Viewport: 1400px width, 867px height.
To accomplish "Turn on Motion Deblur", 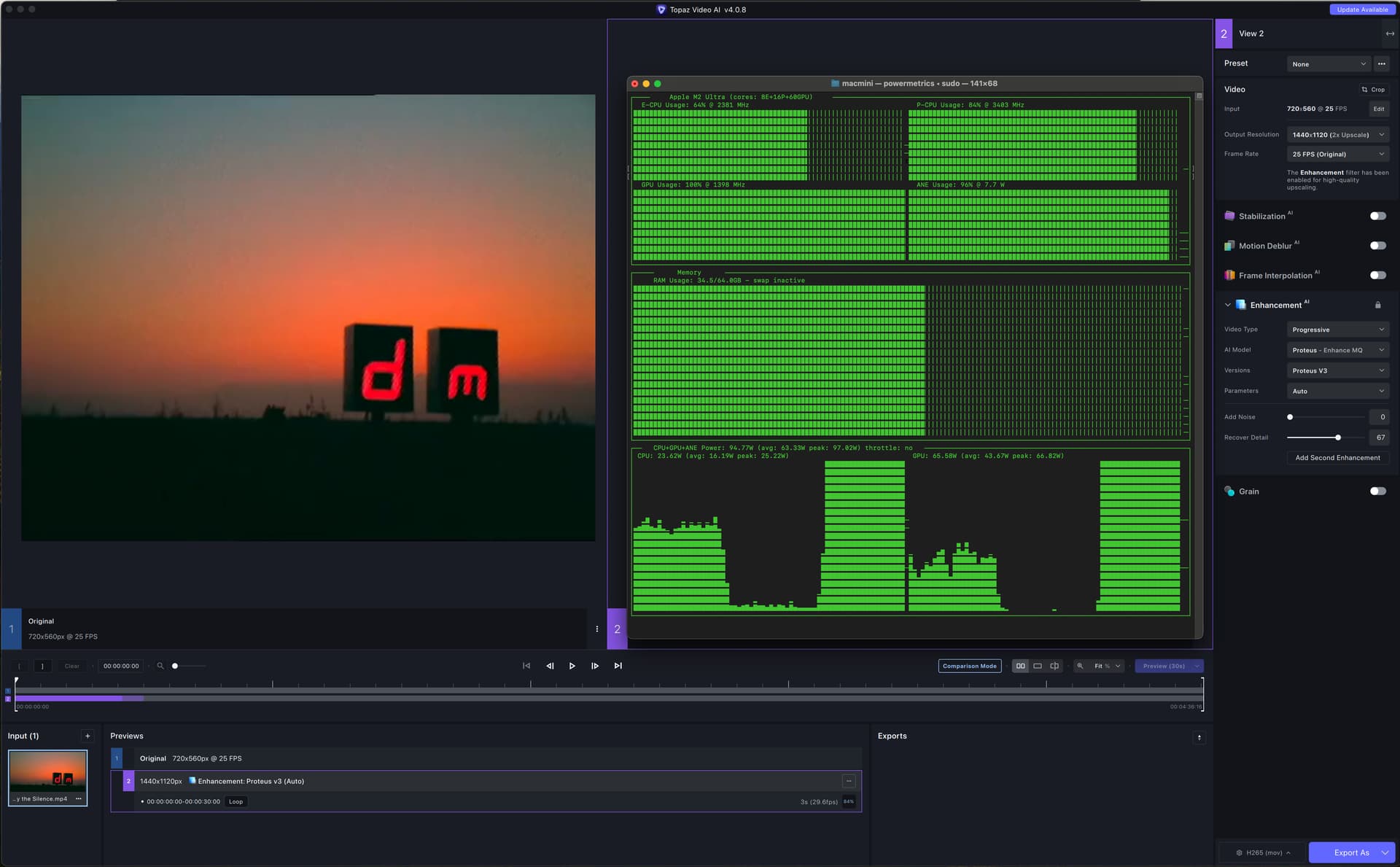I will (x=1377, y=246).
